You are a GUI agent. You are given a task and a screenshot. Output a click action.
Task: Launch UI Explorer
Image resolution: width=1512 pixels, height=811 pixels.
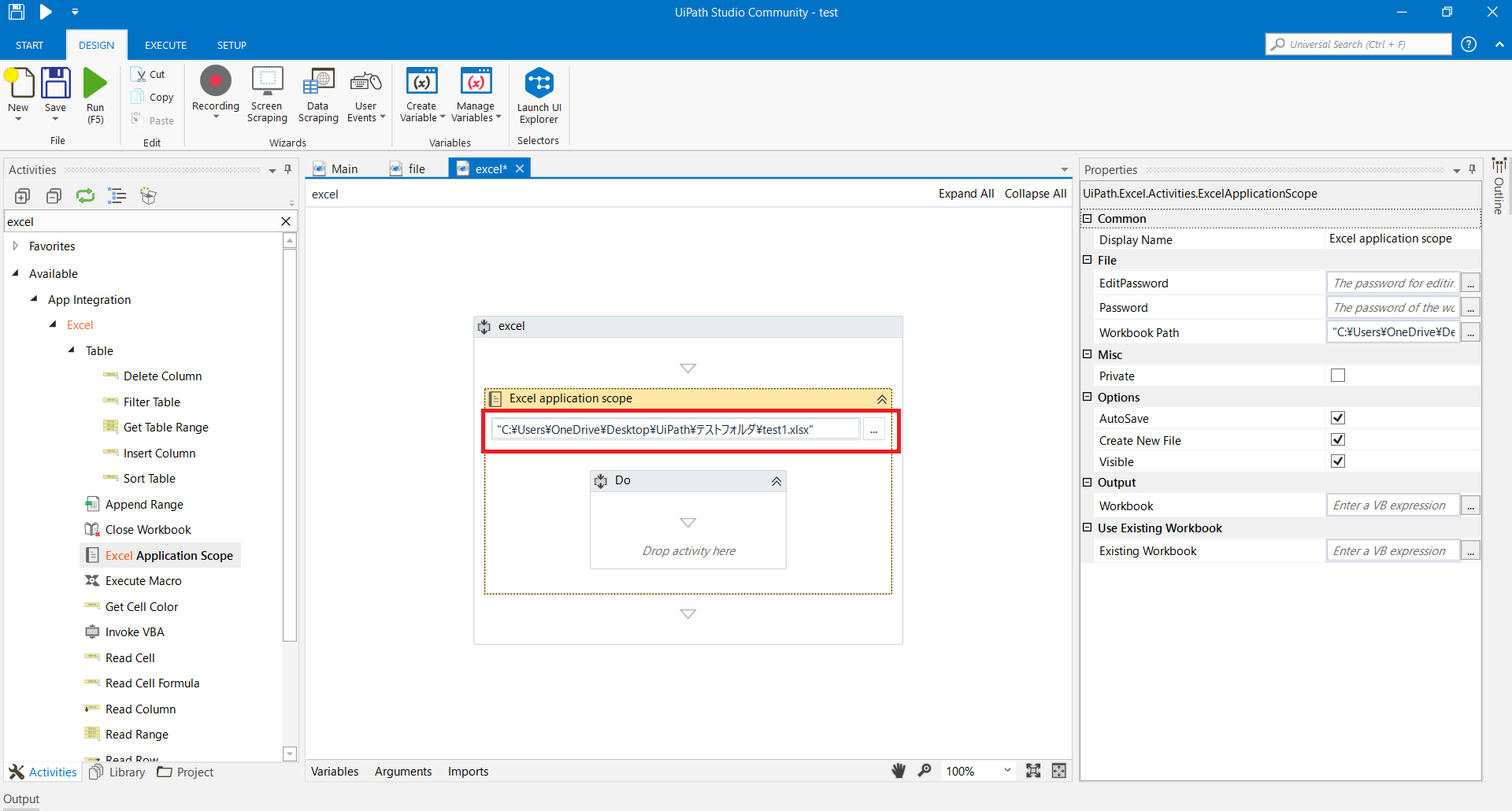tap(539, 82)
